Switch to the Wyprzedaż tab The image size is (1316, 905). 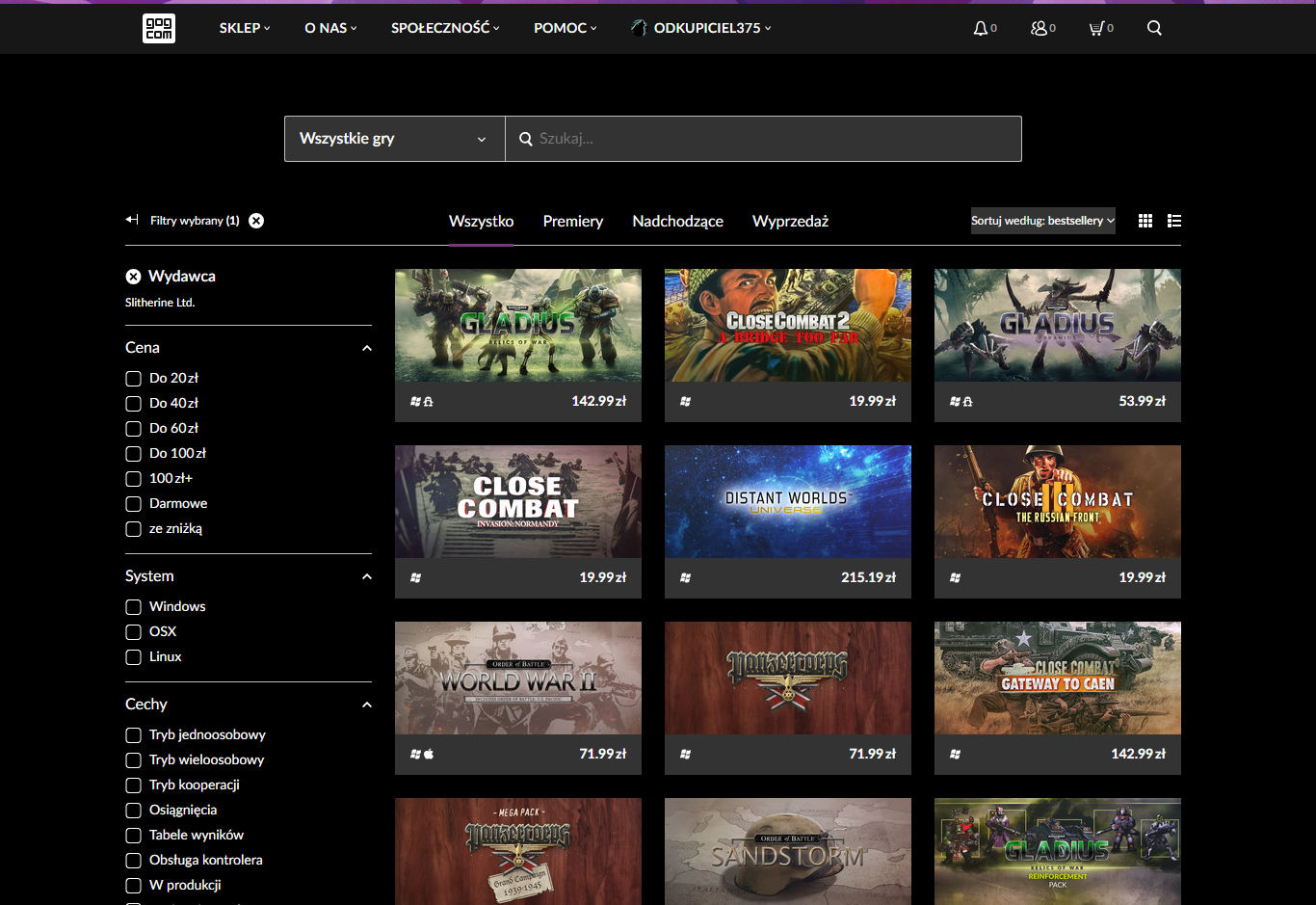790,222
